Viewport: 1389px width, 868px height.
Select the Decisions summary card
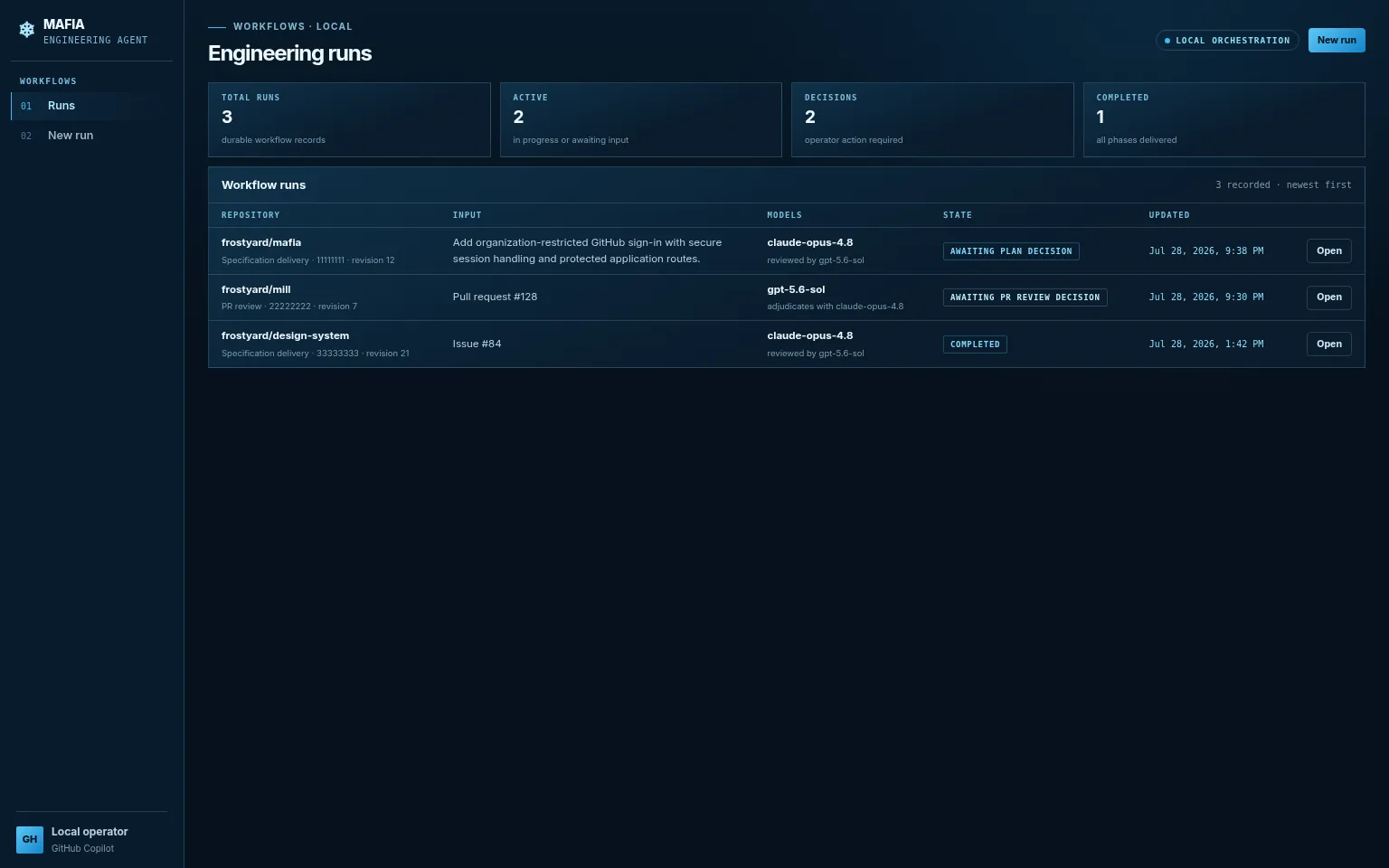(932, 120)
